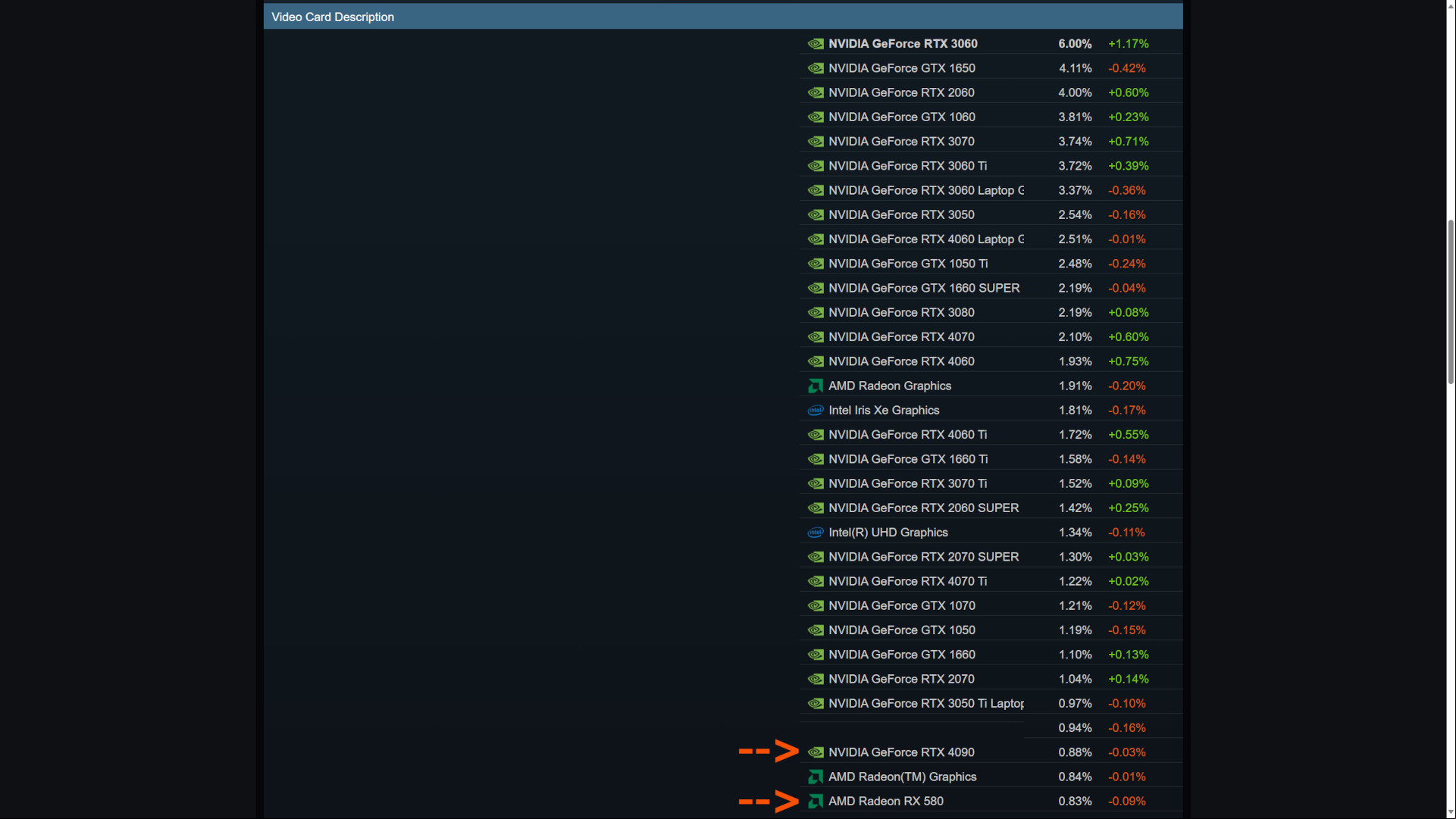1456x819 pixels.
Task: Click the page vertical scrollbar thumb
Action: tap(1451, 302)
